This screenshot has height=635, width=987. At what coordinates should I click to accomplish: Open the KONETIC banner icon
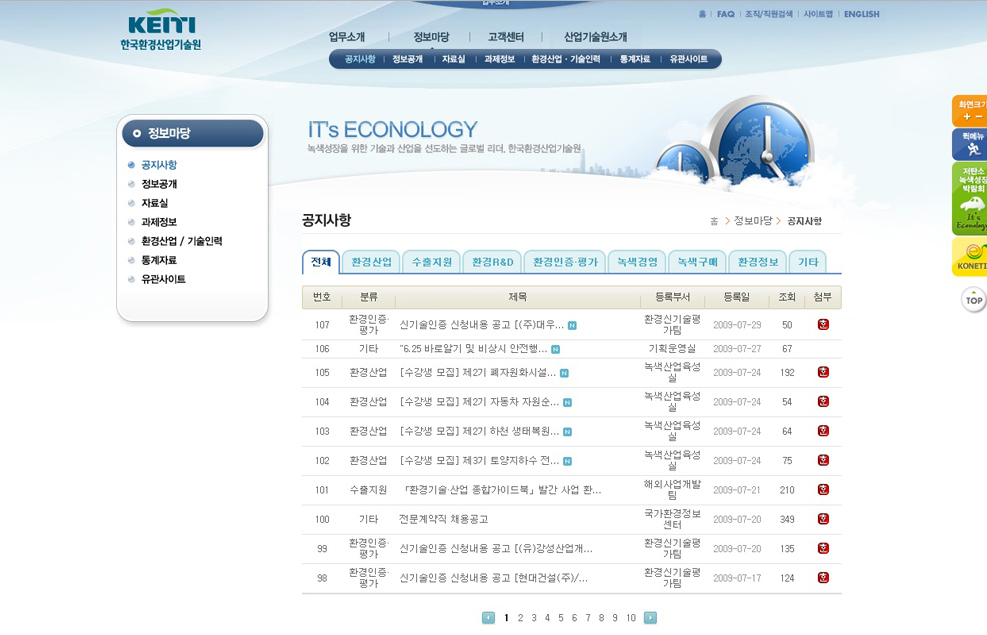pos(970,257)
